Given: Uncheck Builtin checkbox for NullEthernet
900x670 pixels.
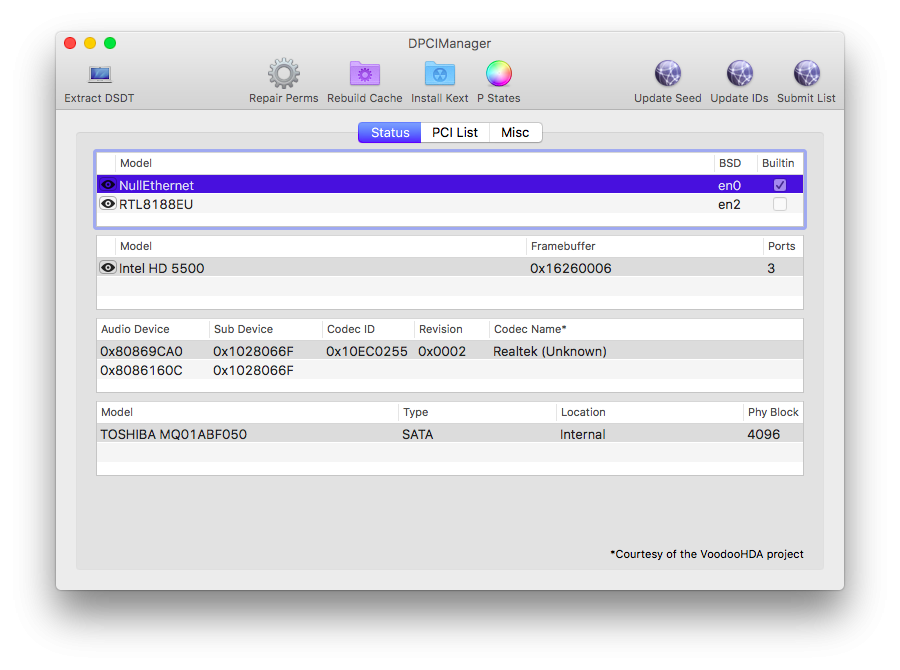Looking at the screenshot, I should 779,185.
